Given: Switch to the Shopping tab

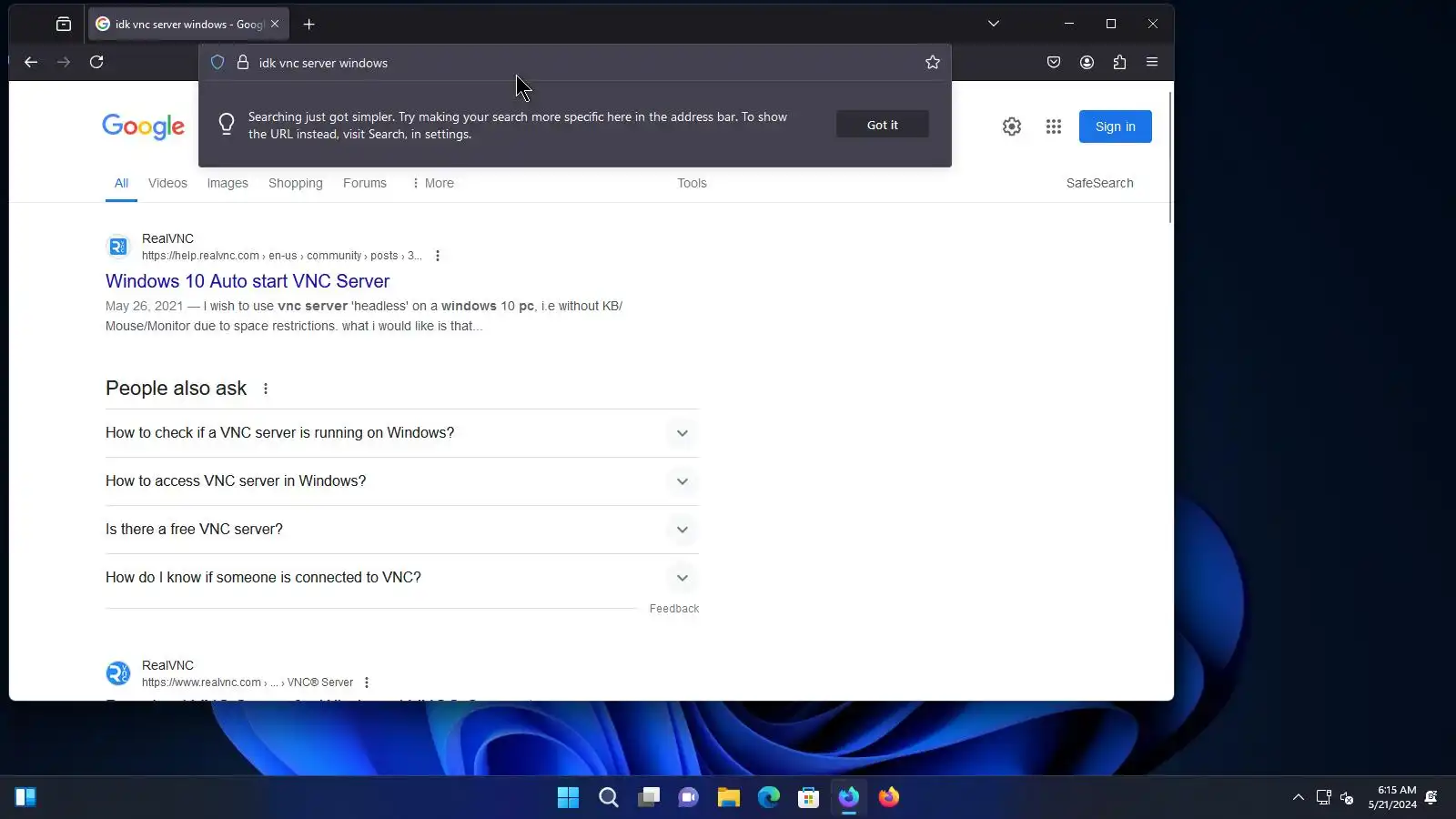Looking at the screenshot, I should [296, 183].
